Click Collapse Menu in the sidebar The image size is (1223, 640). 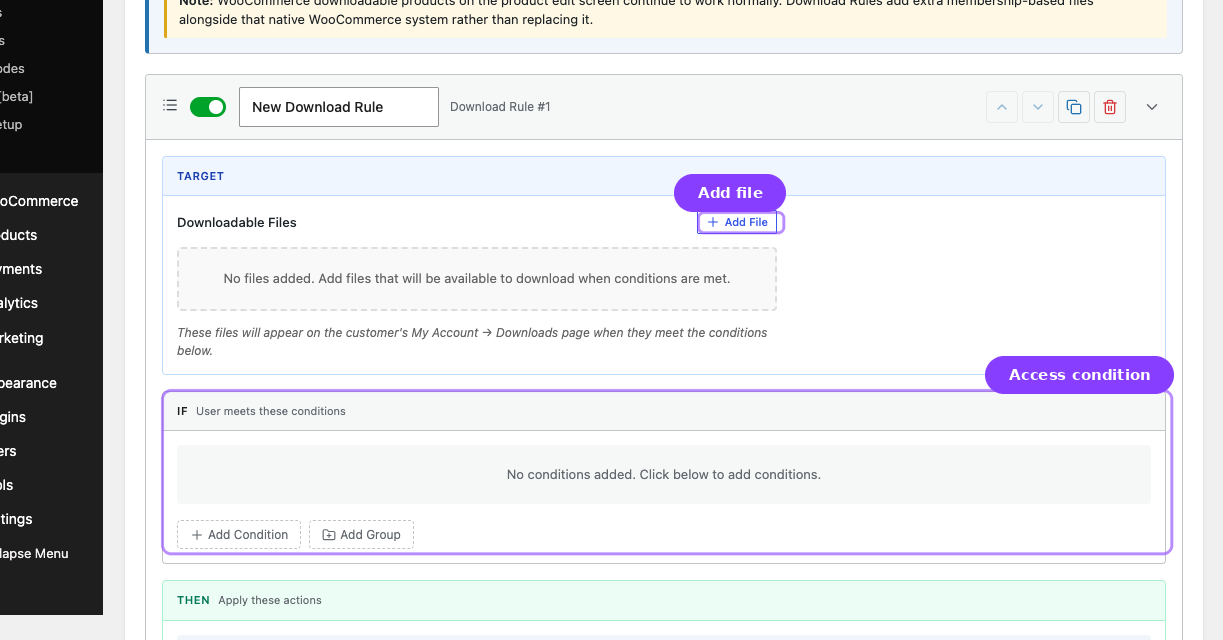35,553
